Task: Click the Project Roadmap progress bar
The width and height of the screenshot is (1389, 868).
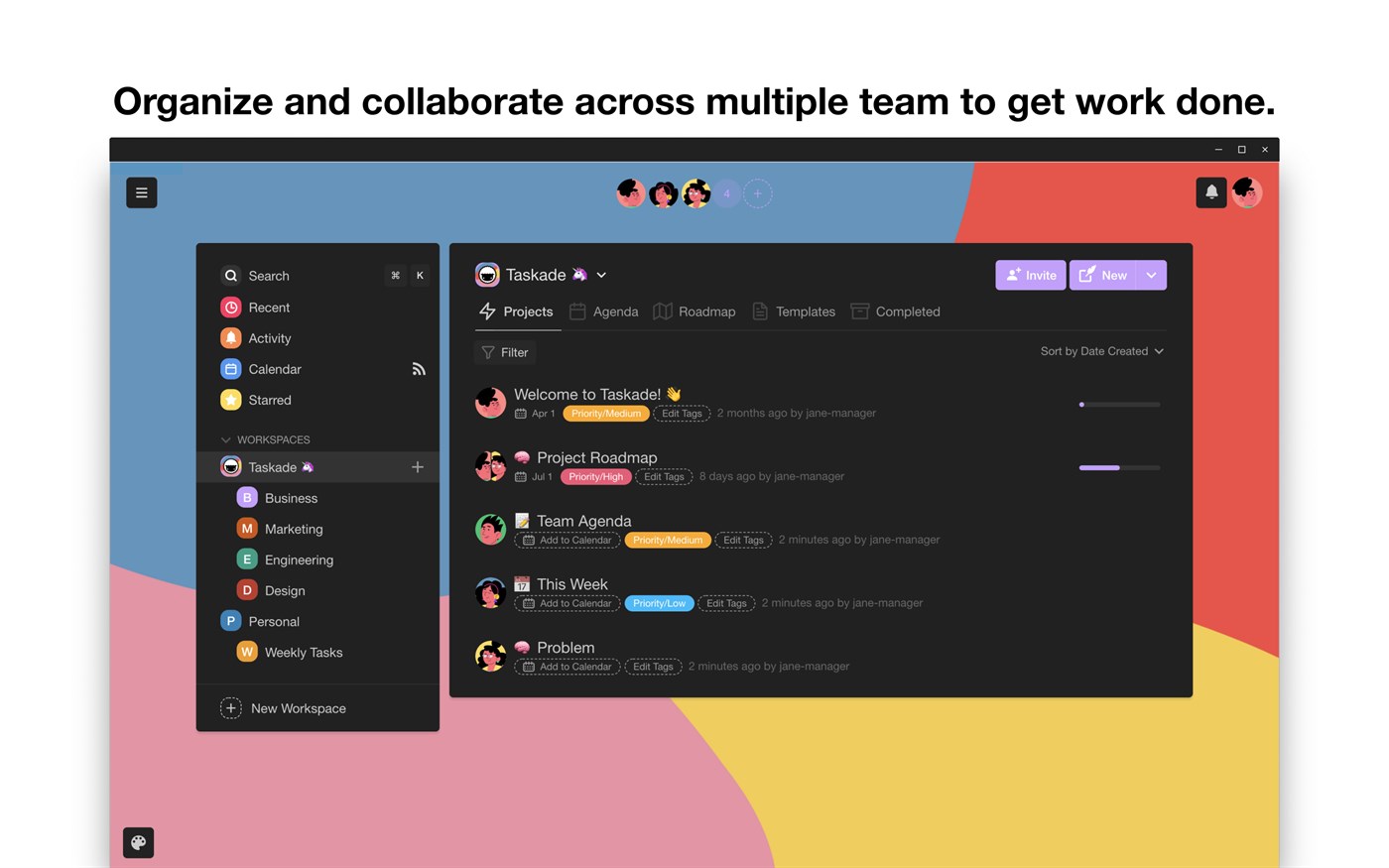Action: click(1119, 467)
